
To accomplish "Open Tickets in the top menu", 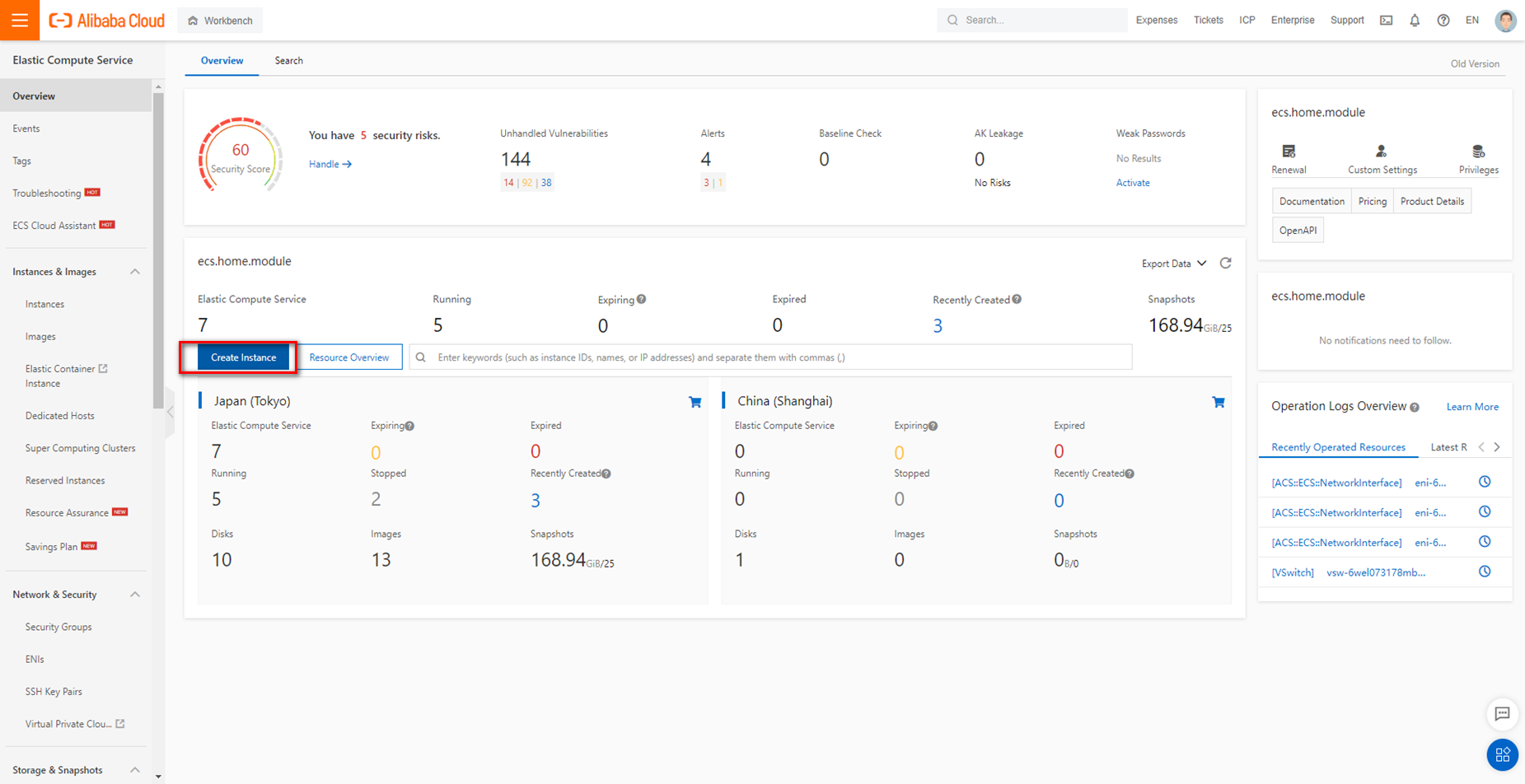I will tap(1208, 21).
